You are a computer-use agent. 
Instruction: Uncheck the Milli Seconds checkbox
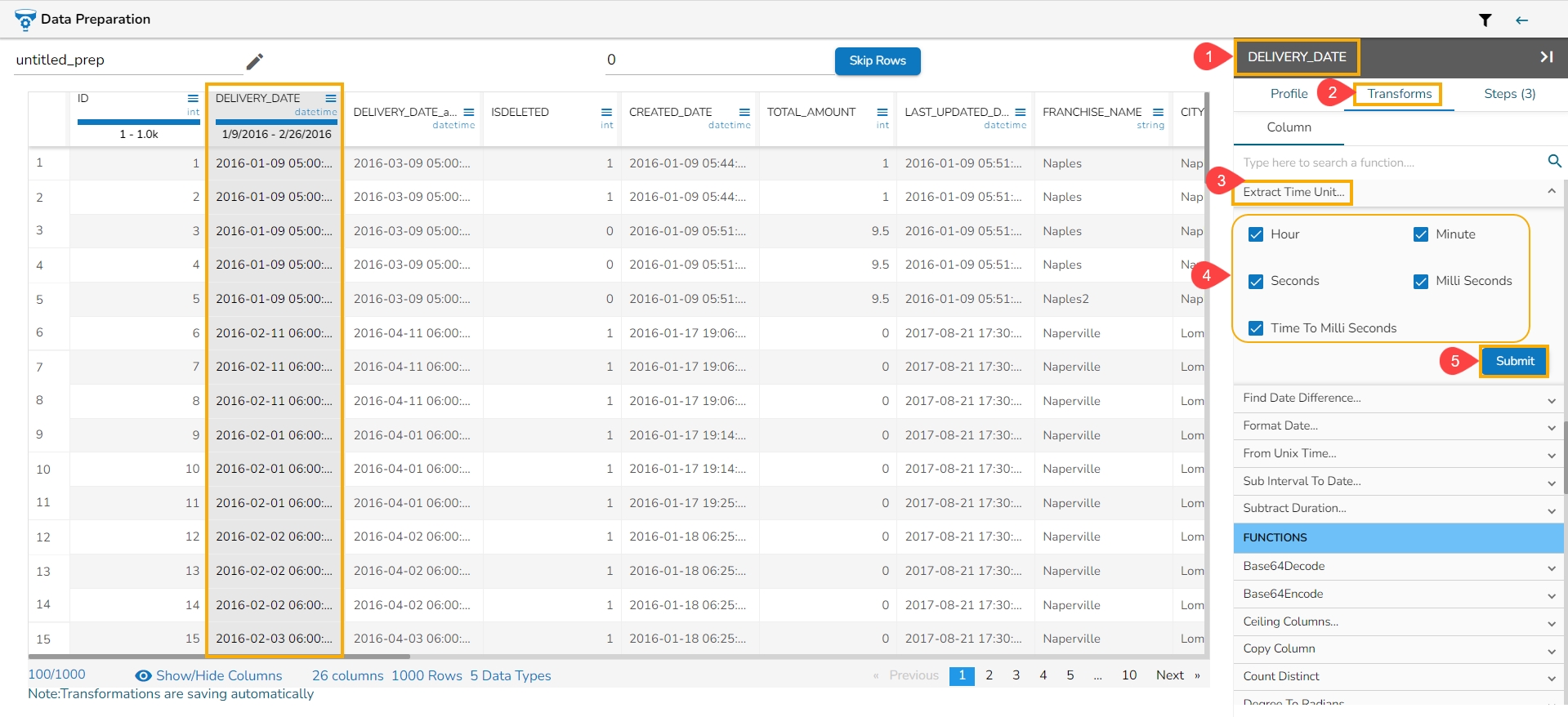(1421, 282)
